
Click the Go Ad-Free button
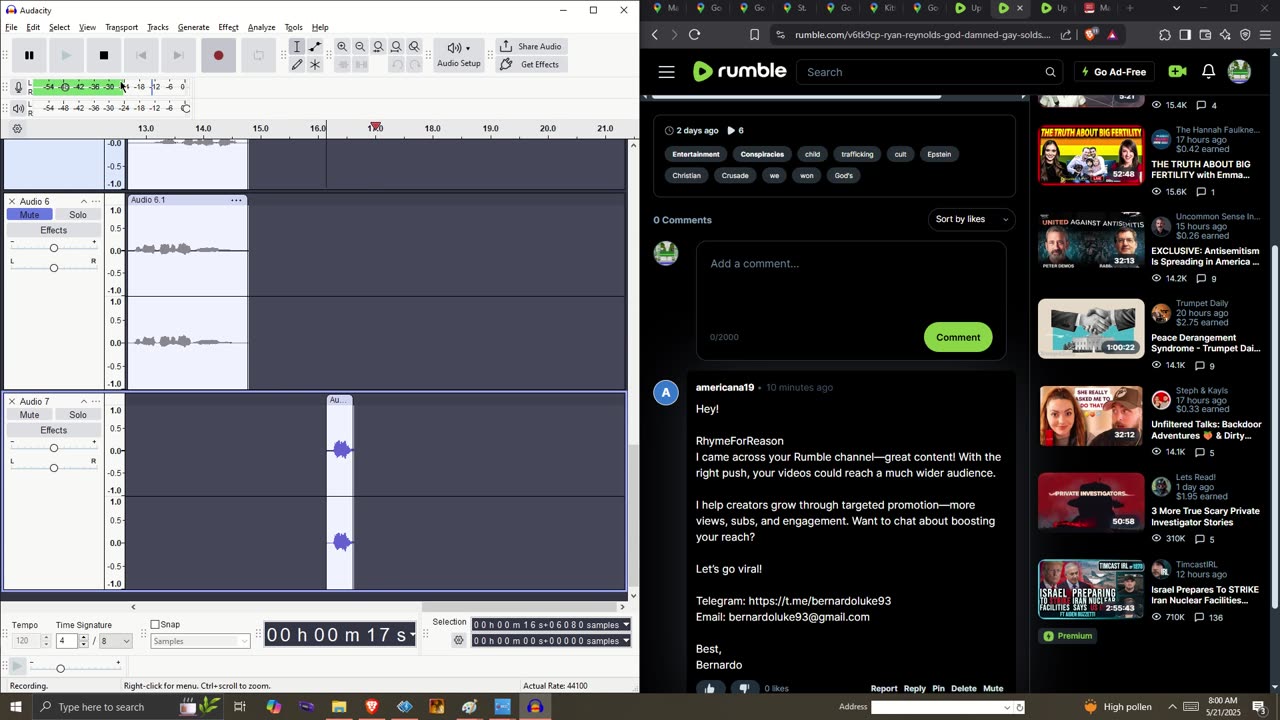coord(1114,72)
